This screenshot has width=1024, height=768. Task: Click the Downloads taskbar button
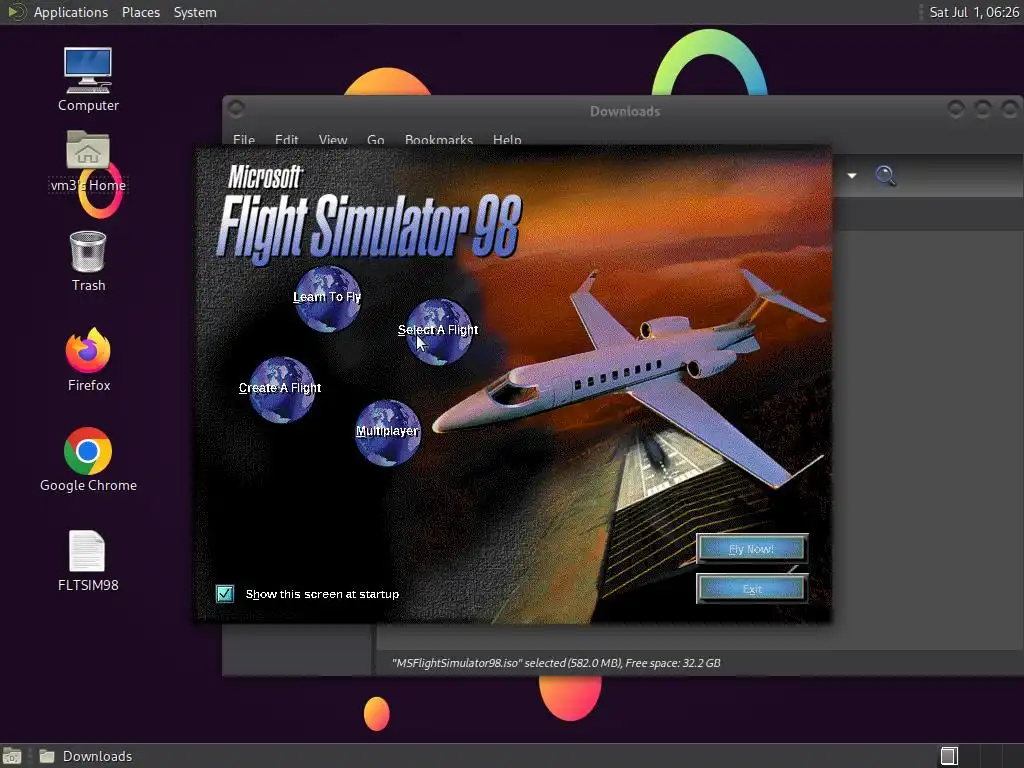pyautogui.click(x=86, y=756)
